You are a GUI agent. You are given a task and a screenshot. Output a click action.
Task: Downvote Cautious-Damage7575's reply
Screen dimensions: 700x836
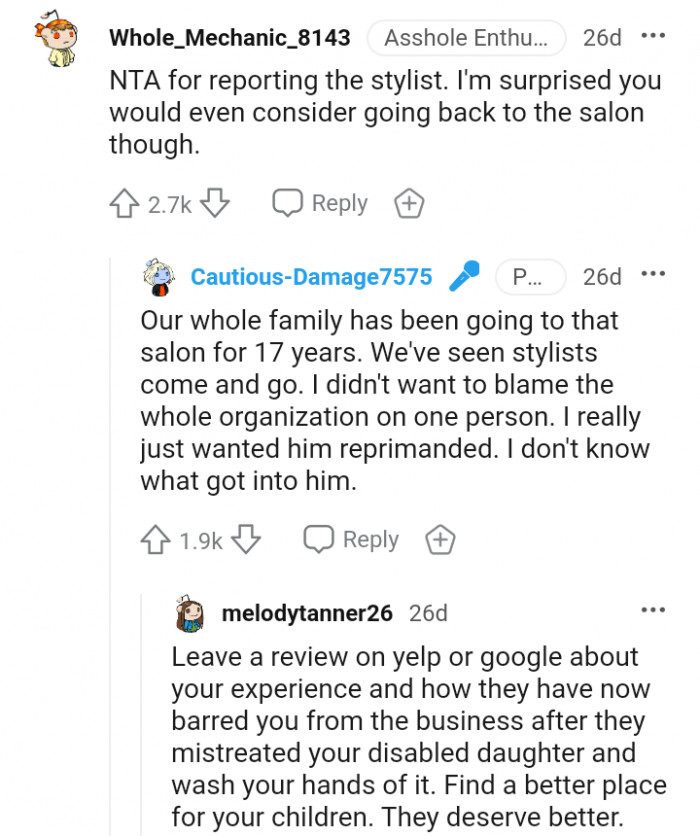[246, 540]
